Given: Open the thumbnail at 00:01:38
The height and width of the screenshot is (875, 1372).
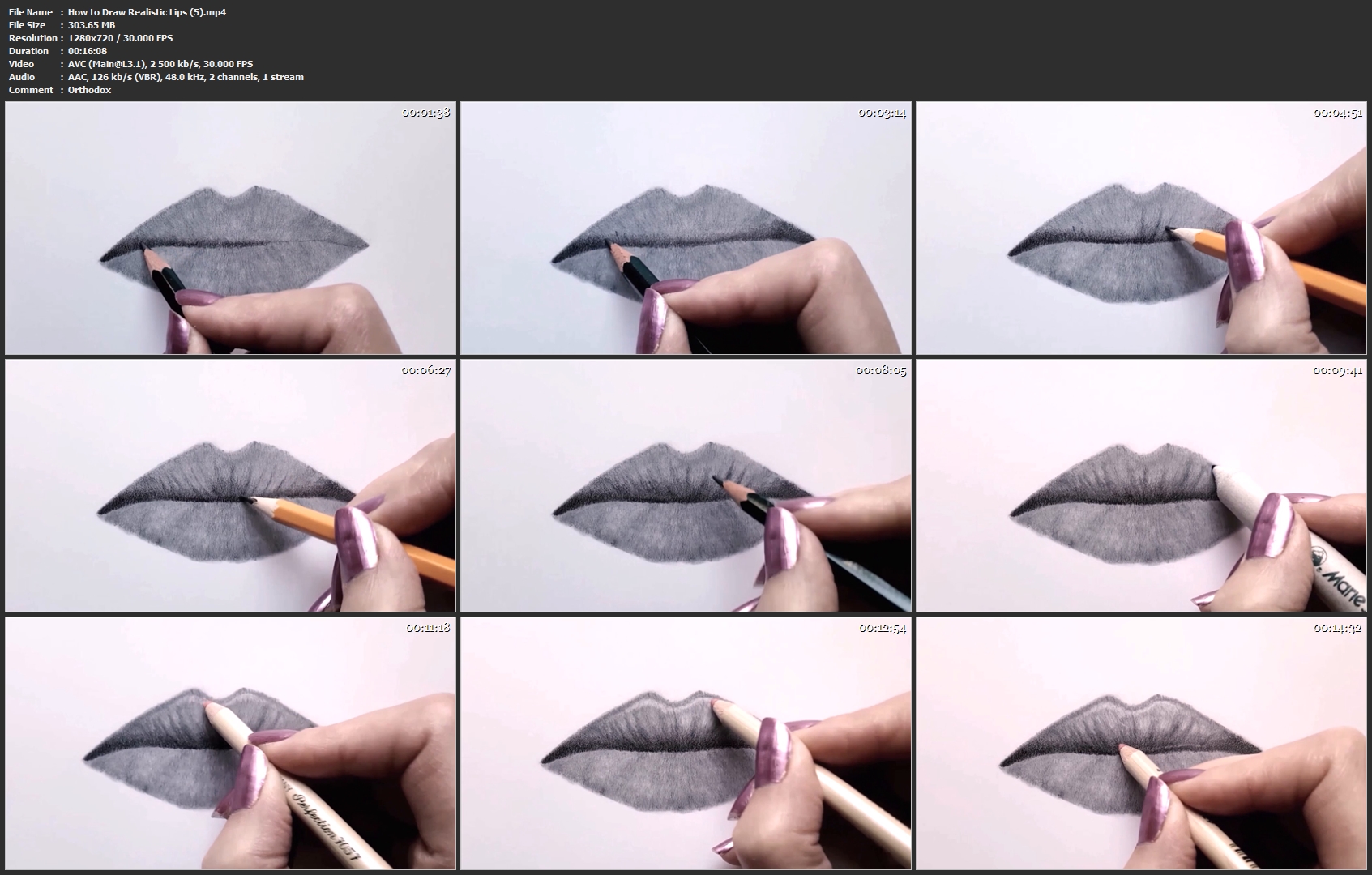Looking at the screenshot, I should [231, 228].
